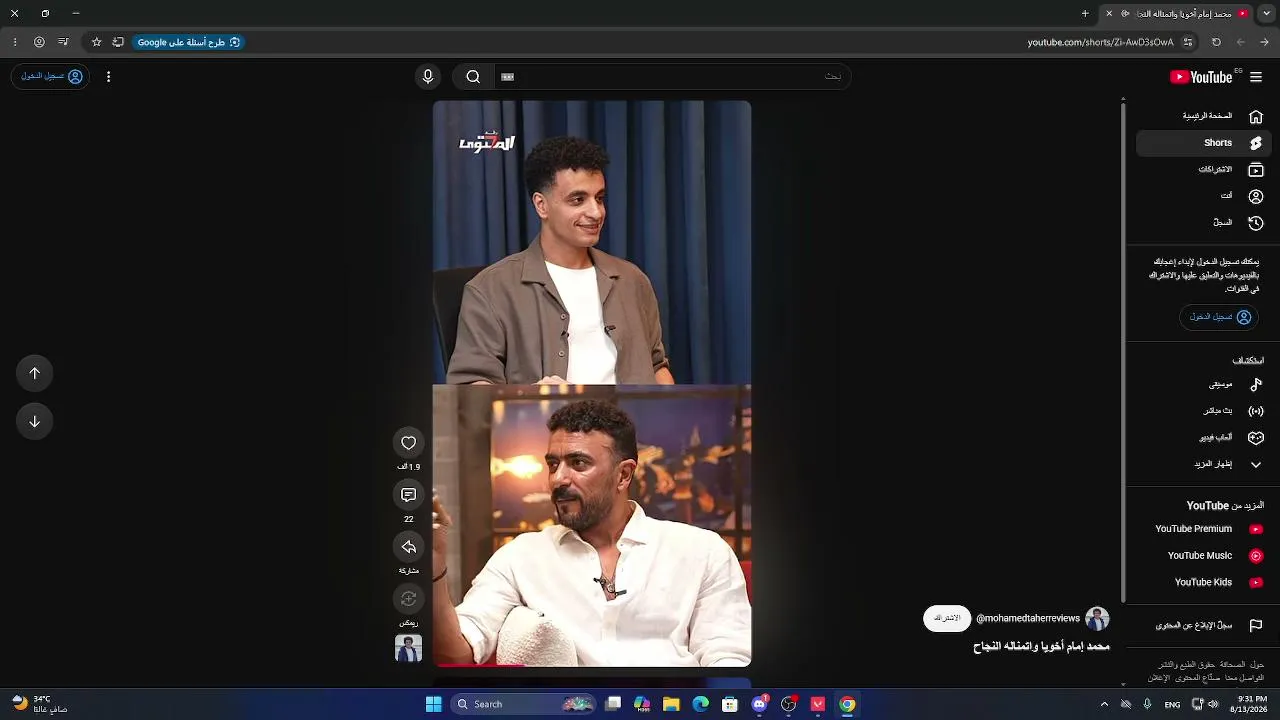This screenshot has width=1280, height=720.
Task: Open the Report history flag item
Action: coord(1204,626)
